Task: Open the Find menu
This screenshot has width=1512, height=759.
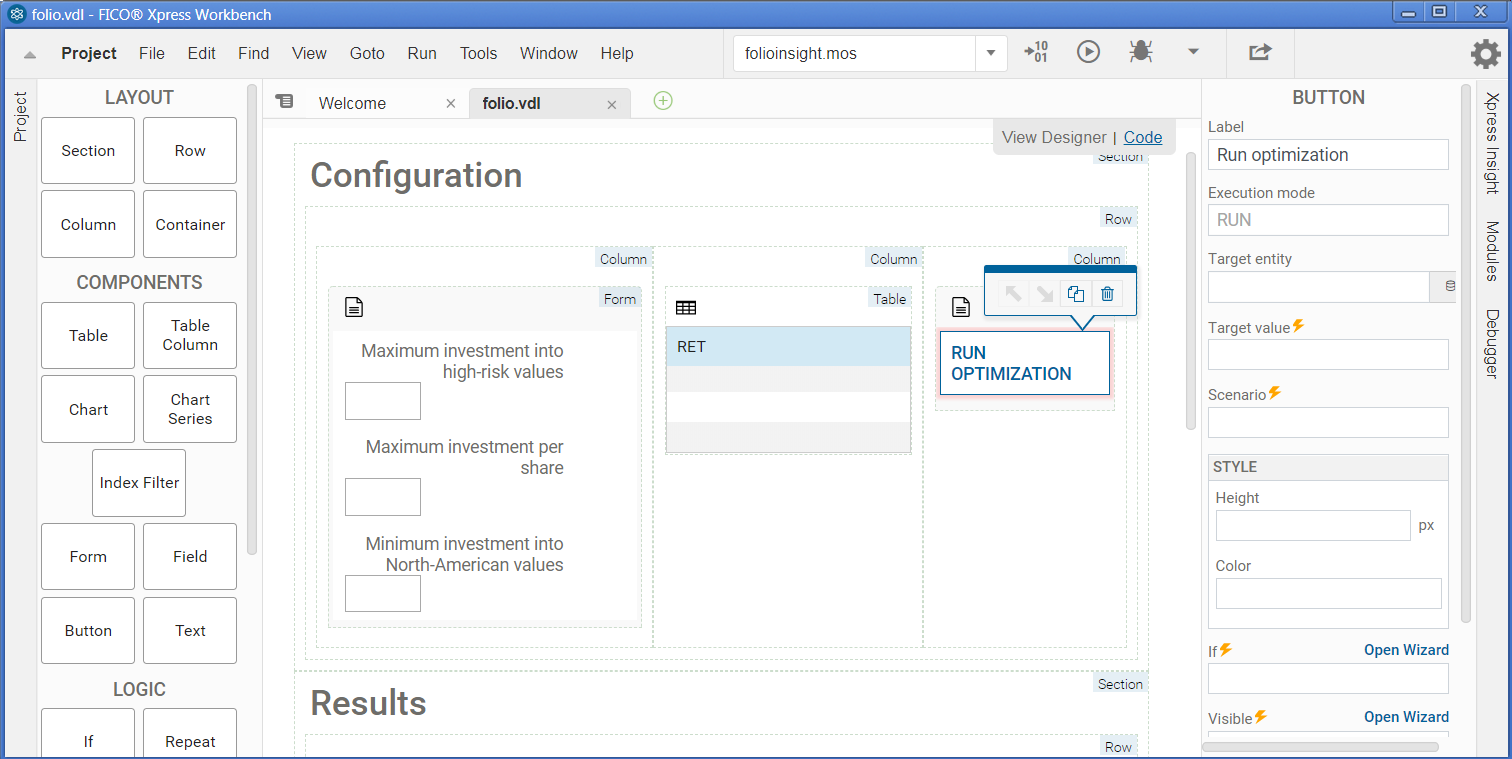Action: click(254, 54)
